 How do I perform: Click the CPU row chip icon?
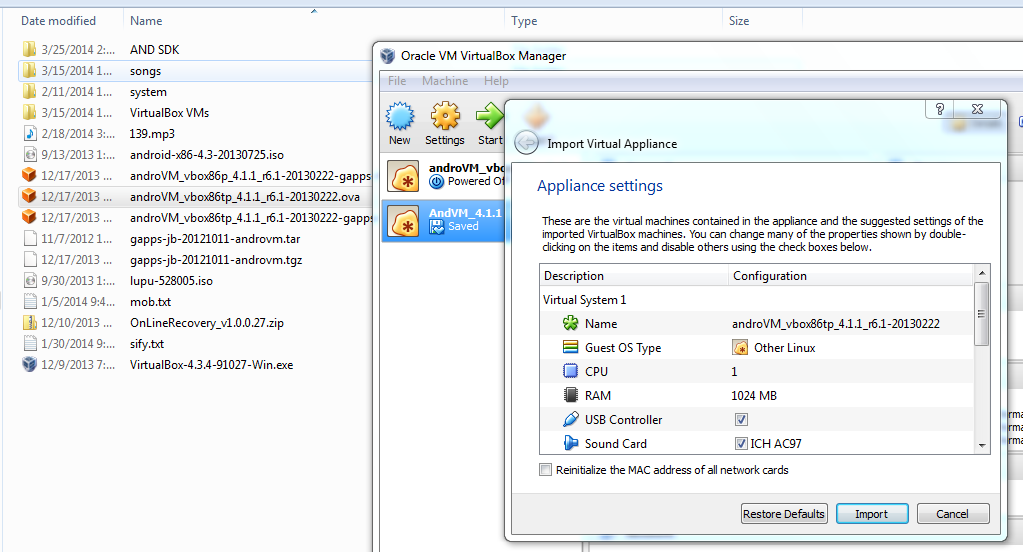tap(570, 371)
